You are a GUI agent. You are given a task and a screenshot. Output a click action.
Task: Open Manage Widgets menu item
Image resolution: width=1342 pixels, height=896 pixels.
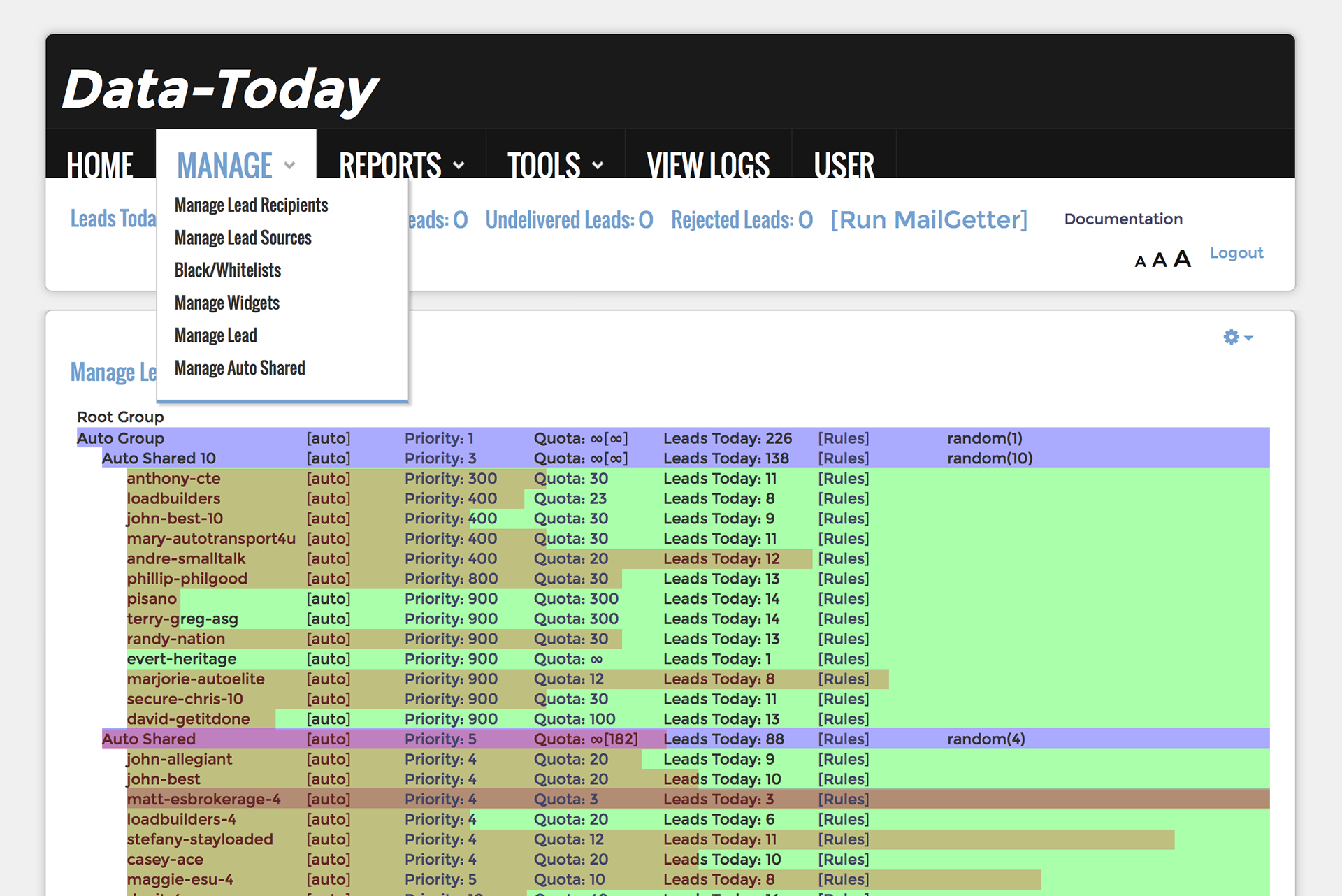(226, 303)
